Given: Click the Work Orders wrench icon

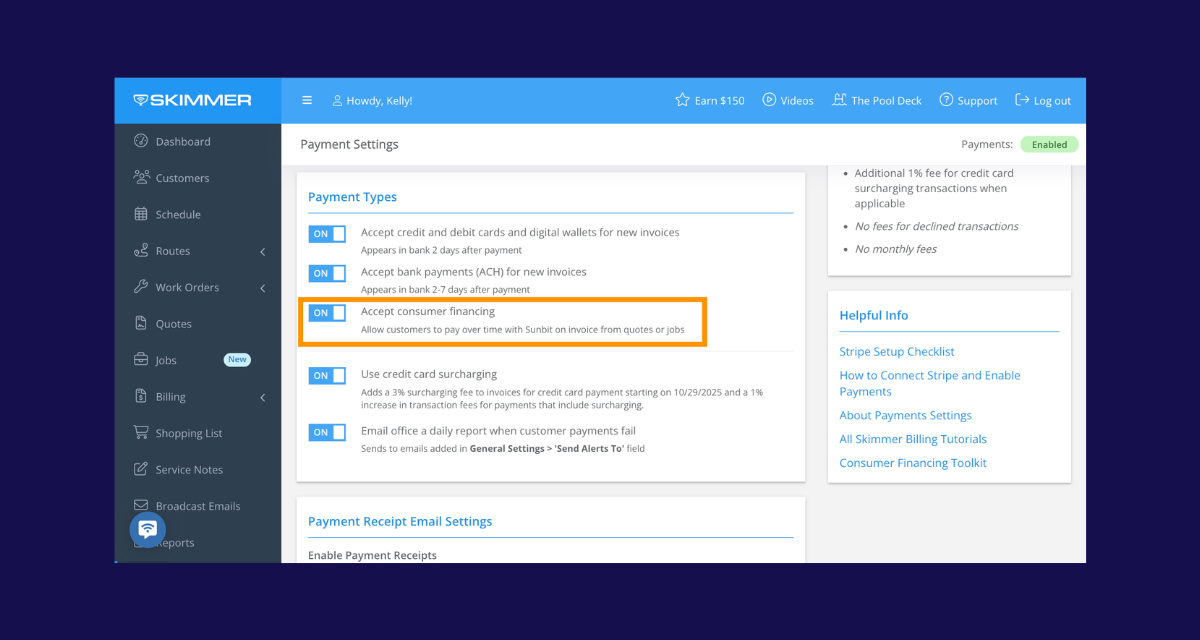Looking at the screenshot, I should [x=141, y=287].
